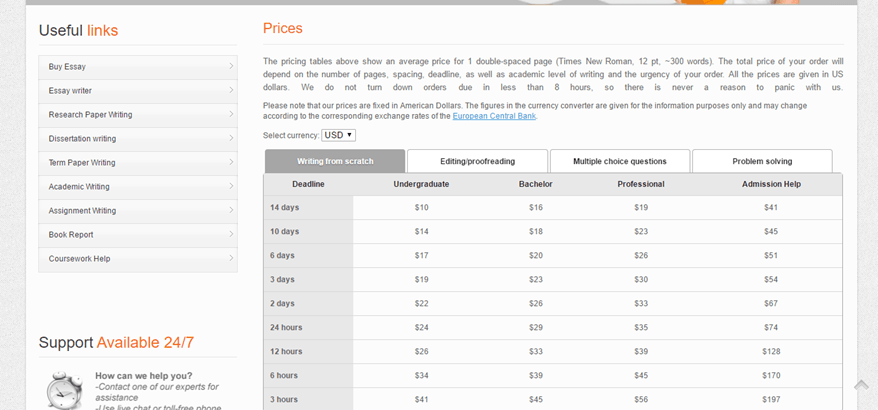Select the 6 days deadline row label
Screen dimensions: 878x410
[x=282, y=255]
